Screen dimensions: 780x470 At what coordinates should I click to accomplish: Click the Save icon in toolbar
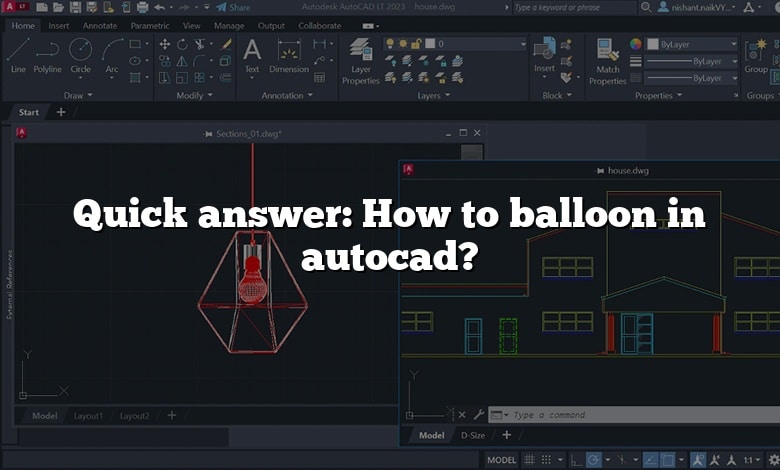coord(75,7)
